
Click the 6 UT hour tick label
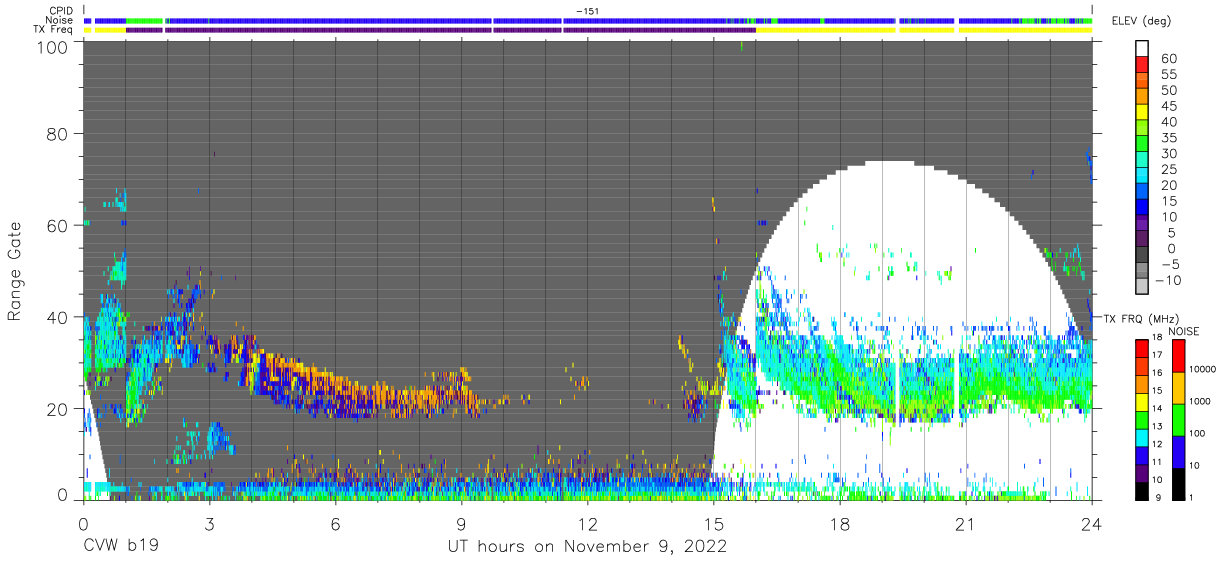point(335,524)
